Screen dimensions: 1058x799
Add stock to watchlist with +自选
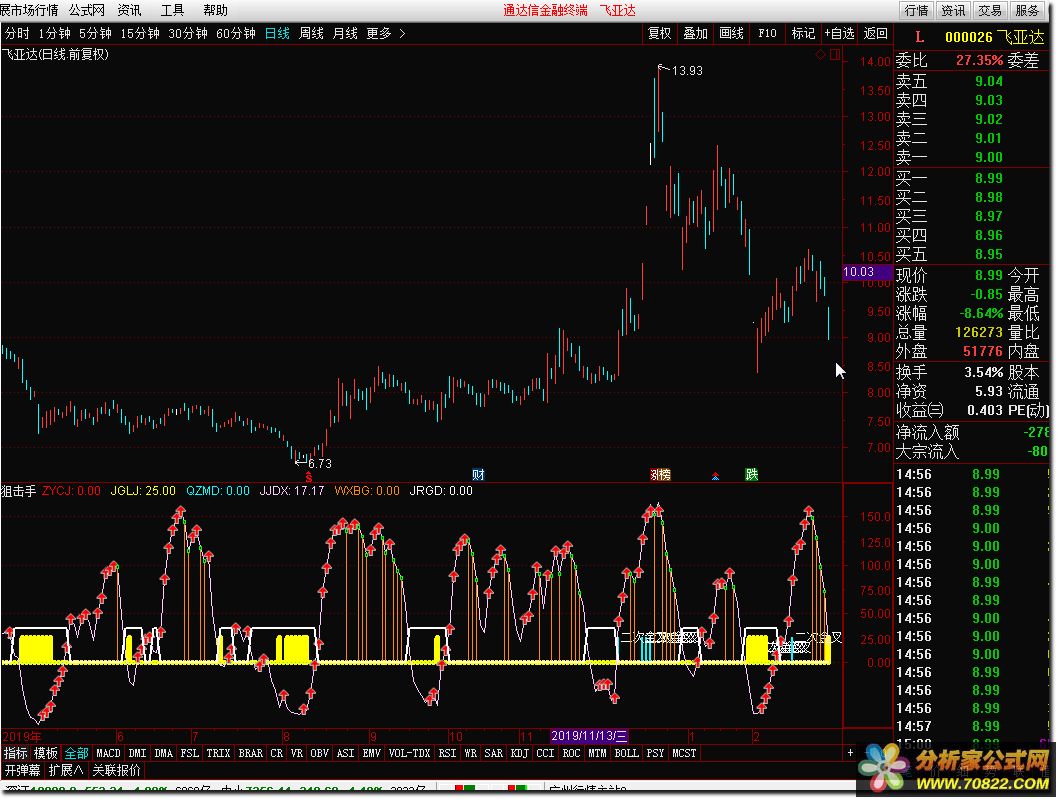[839, 33]
